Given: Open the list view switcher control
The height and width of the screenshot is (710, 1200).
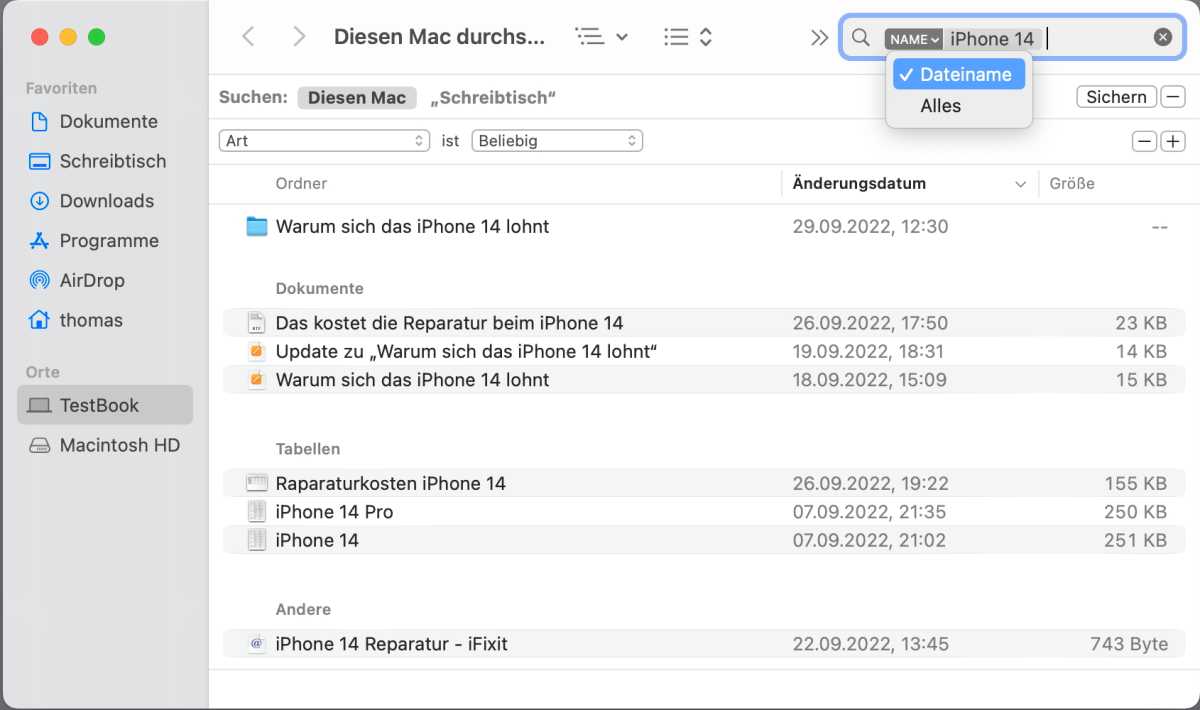Looking at the screenshot, I should coord(688,37).
